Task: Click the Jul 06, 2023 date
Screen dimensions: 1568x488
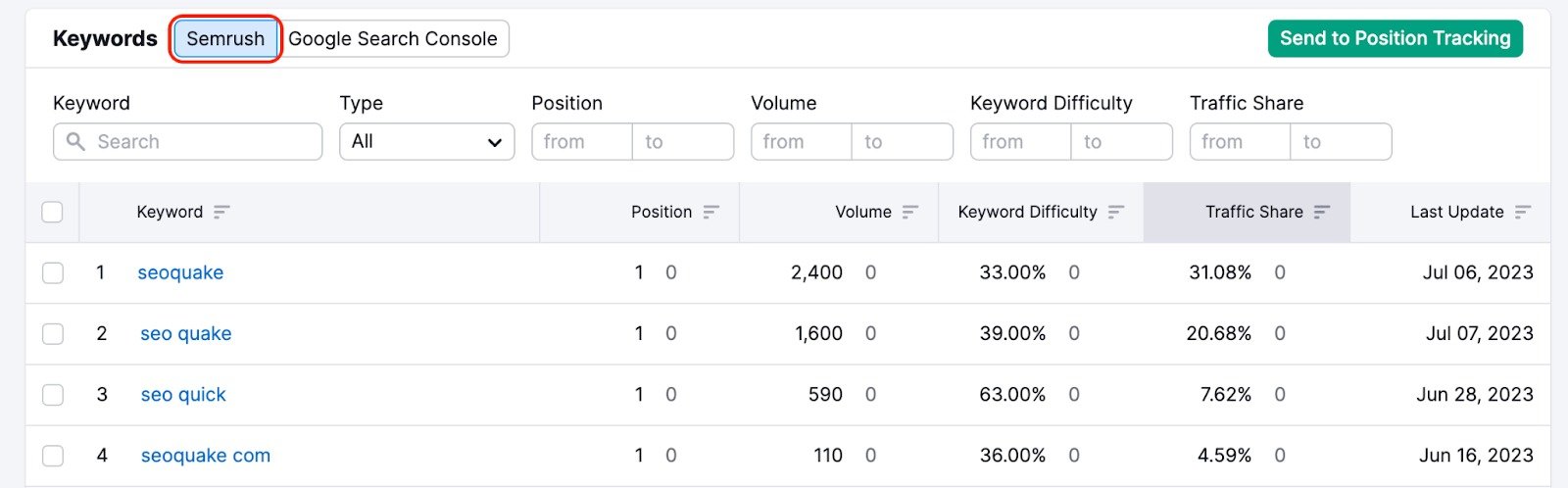Action: click(x=1478, y=272)
